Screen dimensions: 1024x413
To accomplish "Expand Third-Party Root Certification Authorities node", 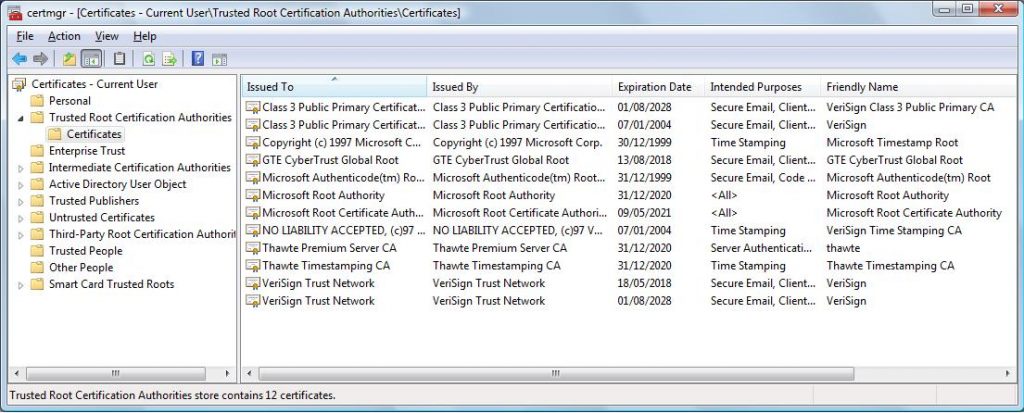I will point(20,235).
